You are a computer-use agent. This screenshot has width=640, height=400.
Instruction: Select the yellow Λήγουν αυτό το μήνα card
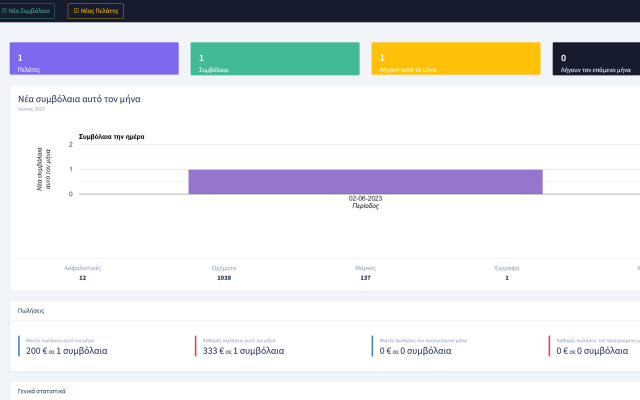455,59
